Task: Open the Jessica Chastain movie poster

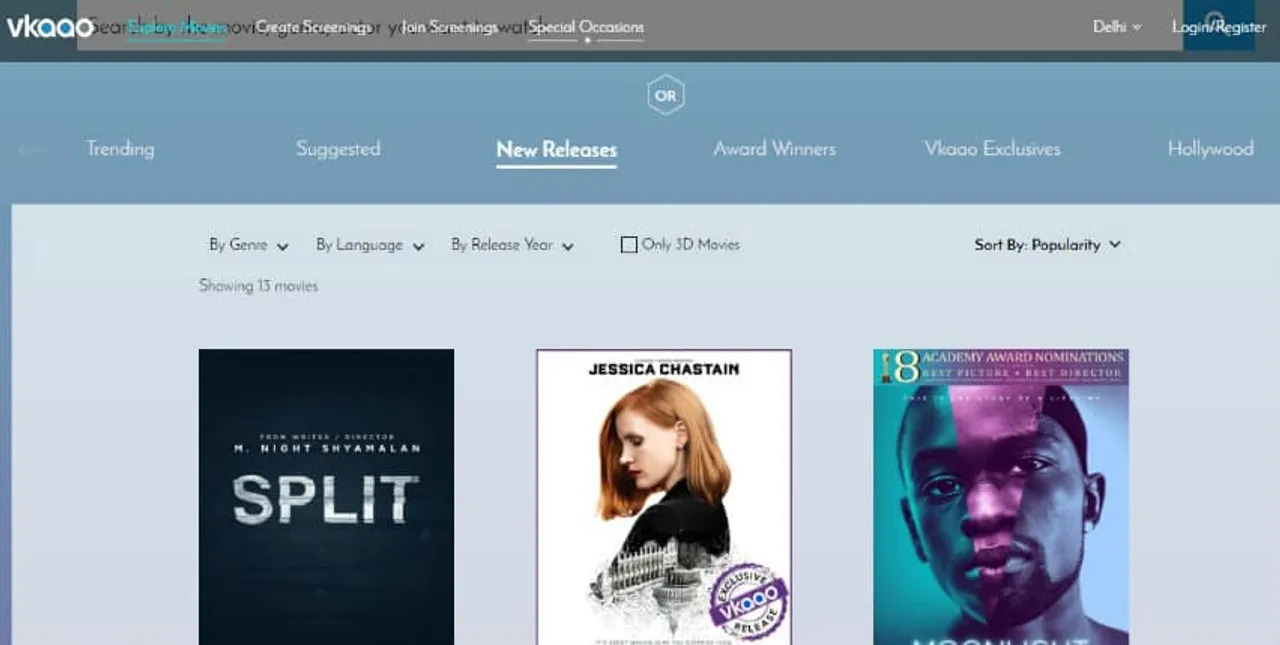Action: 664,497
